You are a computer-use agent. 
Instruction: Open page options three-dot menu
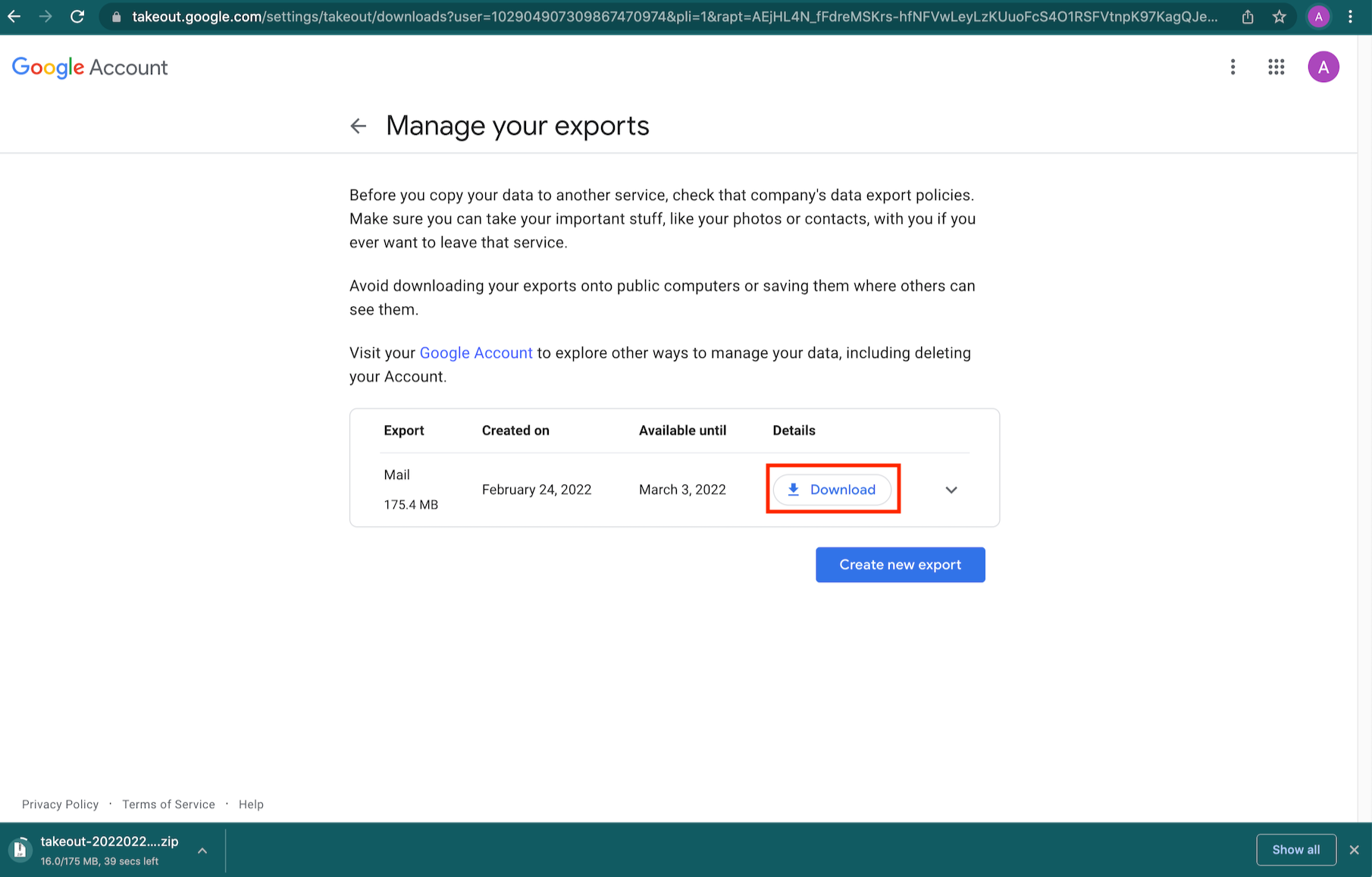pyautogui.click(x=1233, y=67)
